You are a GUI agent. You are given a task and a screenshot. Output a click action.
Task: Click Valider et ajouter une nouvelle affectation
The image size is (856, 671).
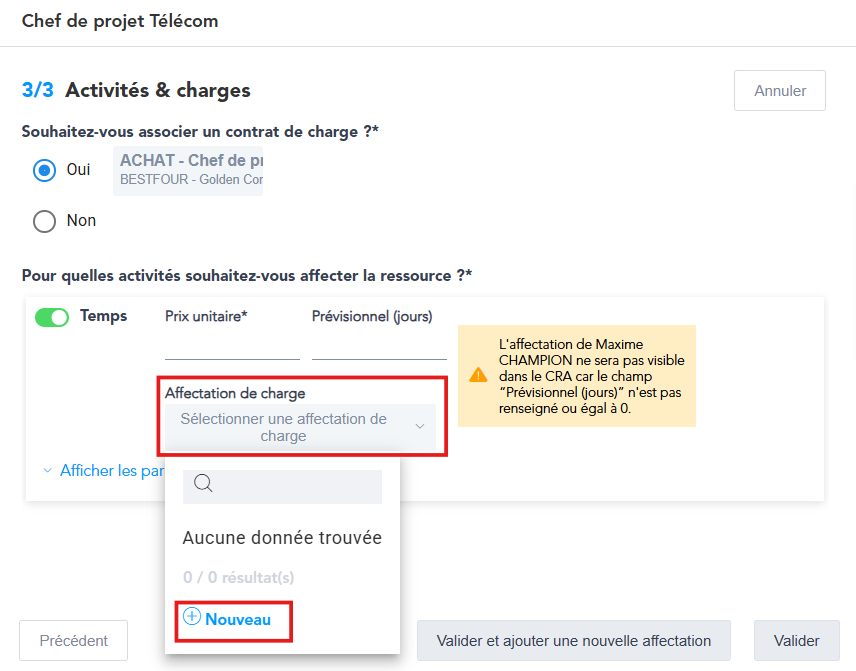(x=574, y=640)
